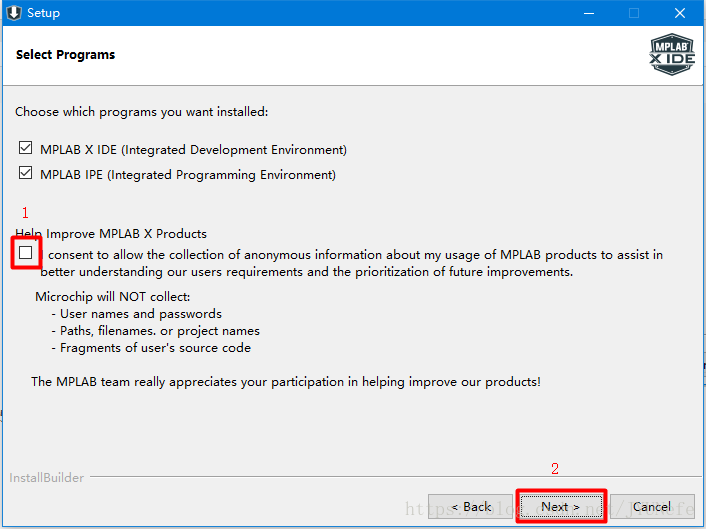The height and width of the screenshot is (529, 706).
Task: Click the "User names and passwords" line
Action: [x=140, y=314]
